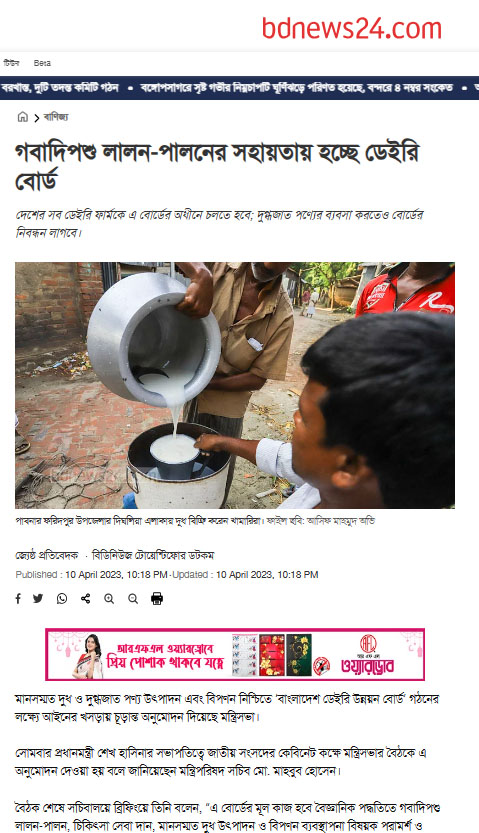The height and width of the screenshot is (833, 479).
Task: Select the টিউন item in top bar
Action: [x=11, y=63]
